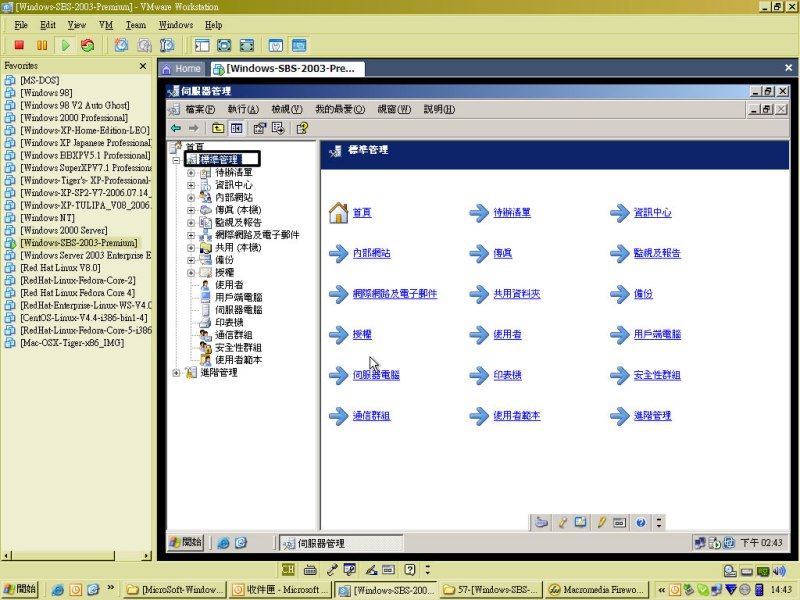Click the blue arrow icon beside 傳真 link
Image resolution: width=800 pixels, height=600 pixels.
(479, 253)
